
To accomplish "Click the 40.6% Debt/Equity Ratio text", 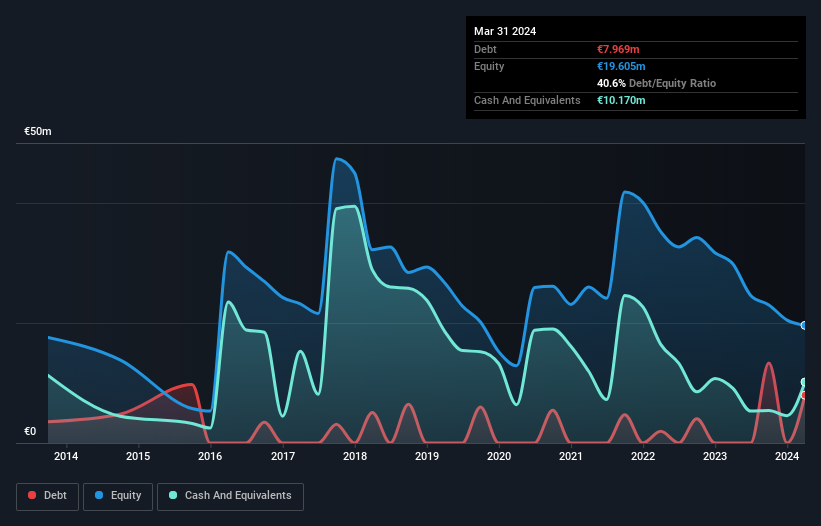I will point(657,83).
